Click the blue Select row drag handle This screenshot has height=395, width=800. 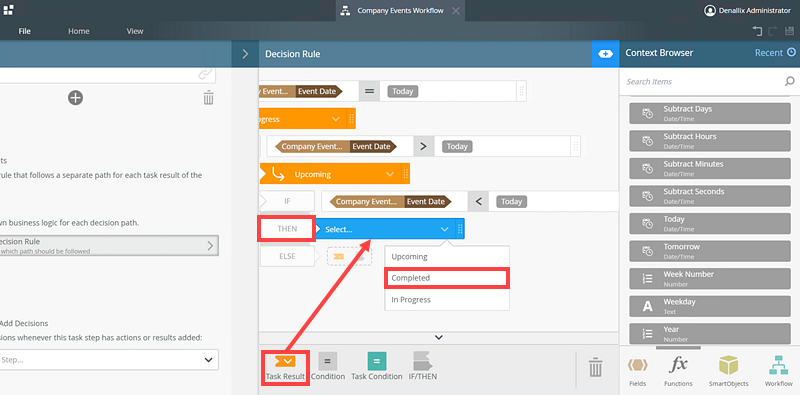460,229
